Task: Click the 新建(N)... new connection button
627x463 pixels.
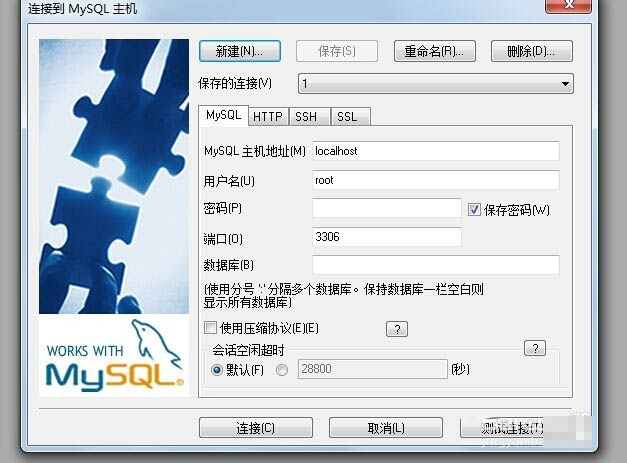Action: 240,51
